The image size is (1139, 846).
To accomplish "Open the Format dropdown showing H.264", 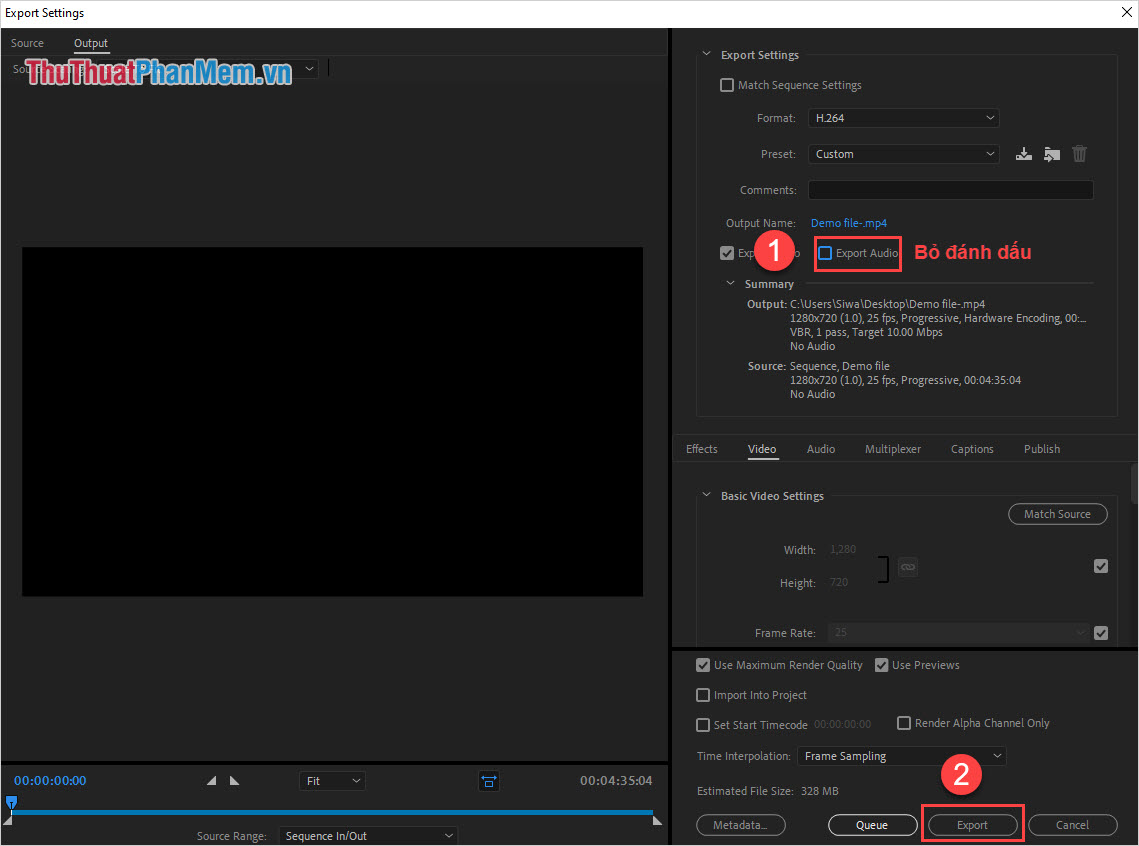I will (x=902, y=117).
